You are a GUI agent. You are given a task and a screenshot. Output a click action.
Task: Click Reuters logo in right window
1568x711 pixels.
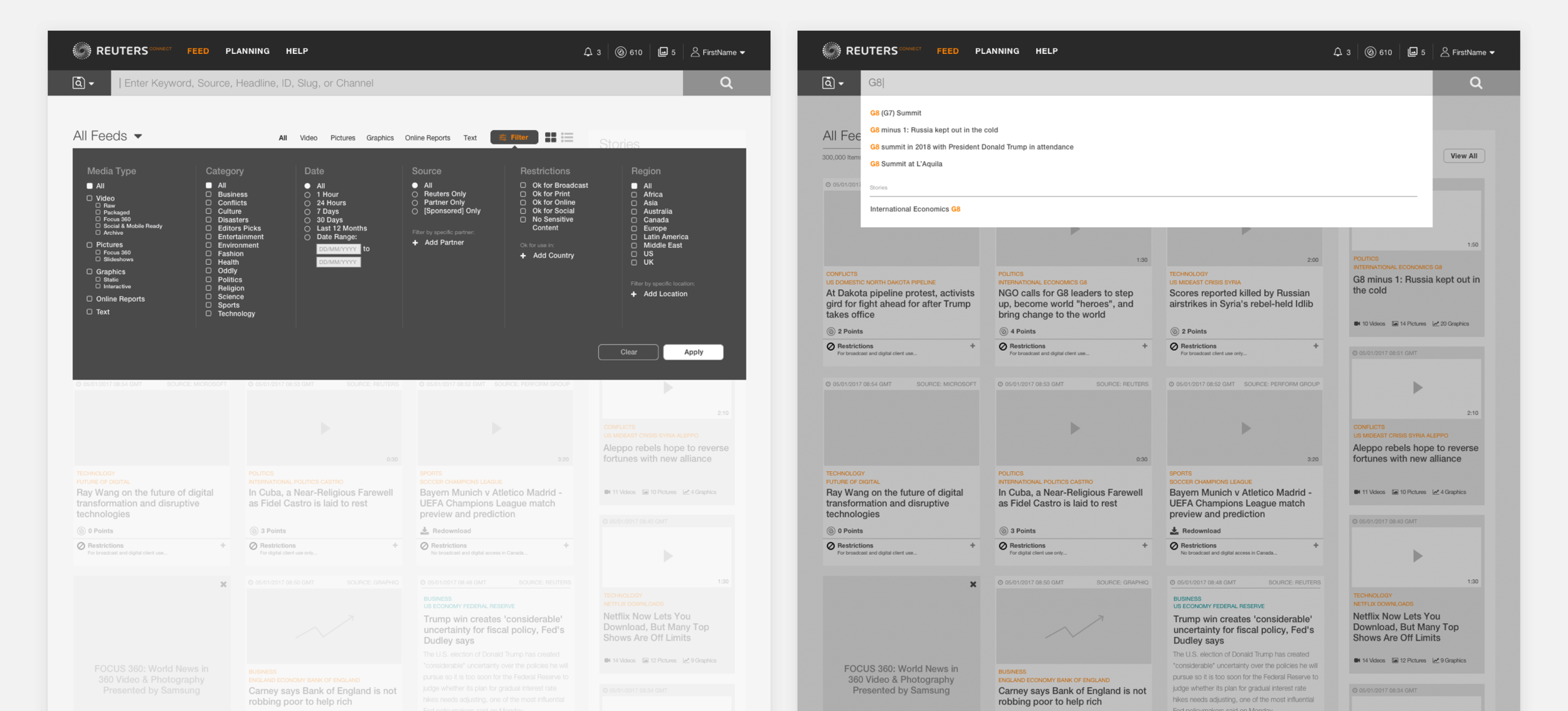(871, 51)
